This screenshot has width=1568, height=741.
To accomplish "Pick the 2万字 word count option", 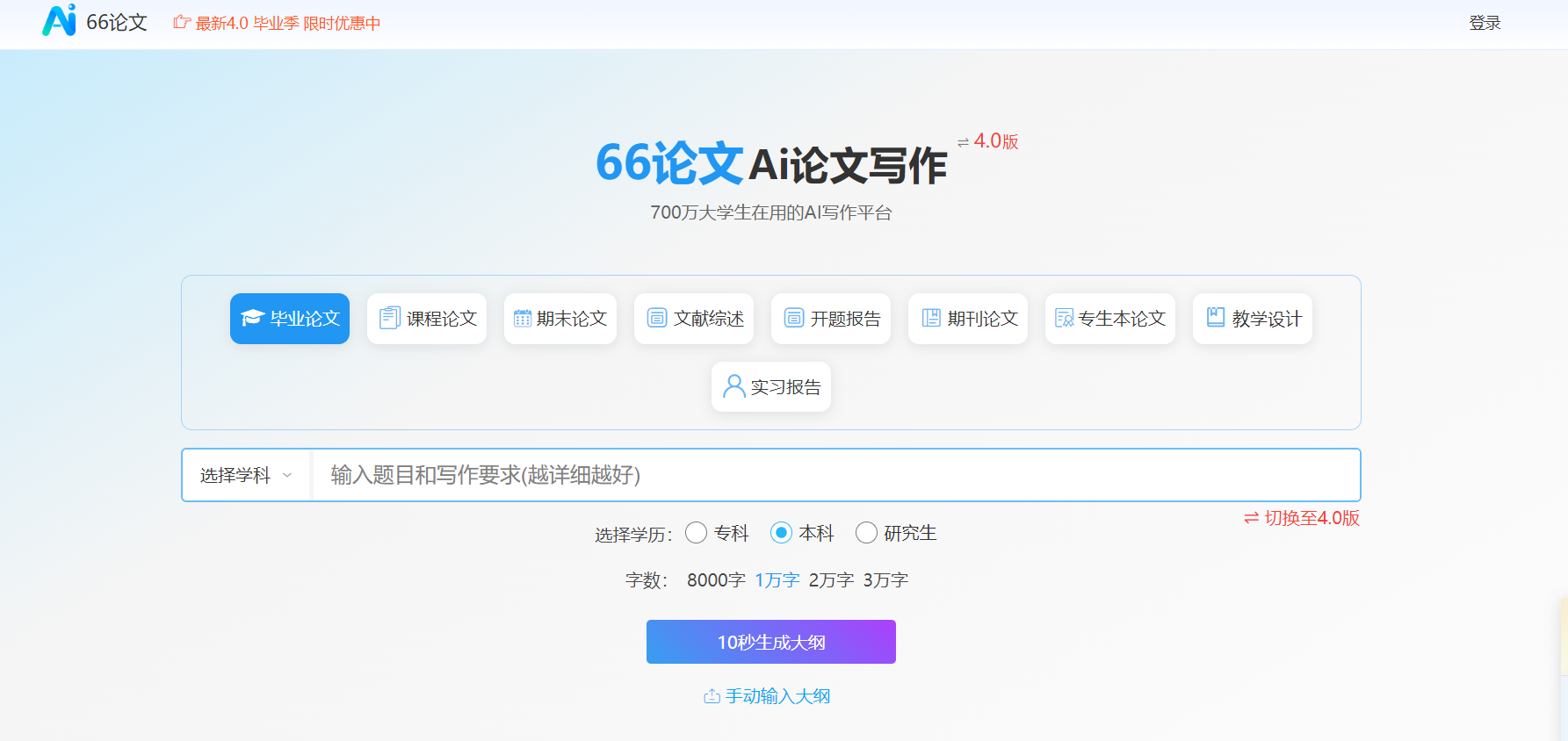I will (831, 580).
